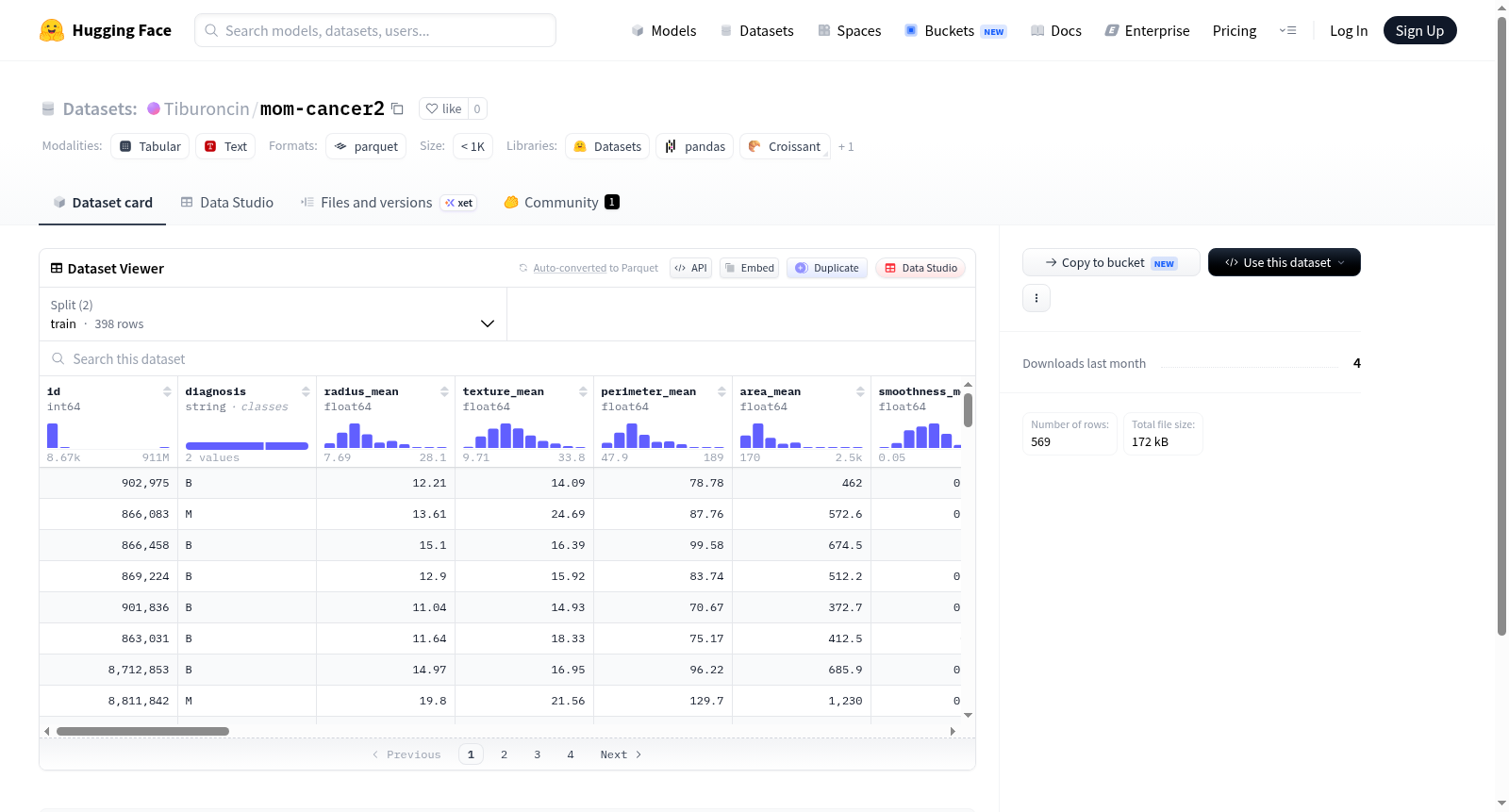Click the Log In link
The height and width of the screenshot is (812, 1509).
(x=1349, y=30)
